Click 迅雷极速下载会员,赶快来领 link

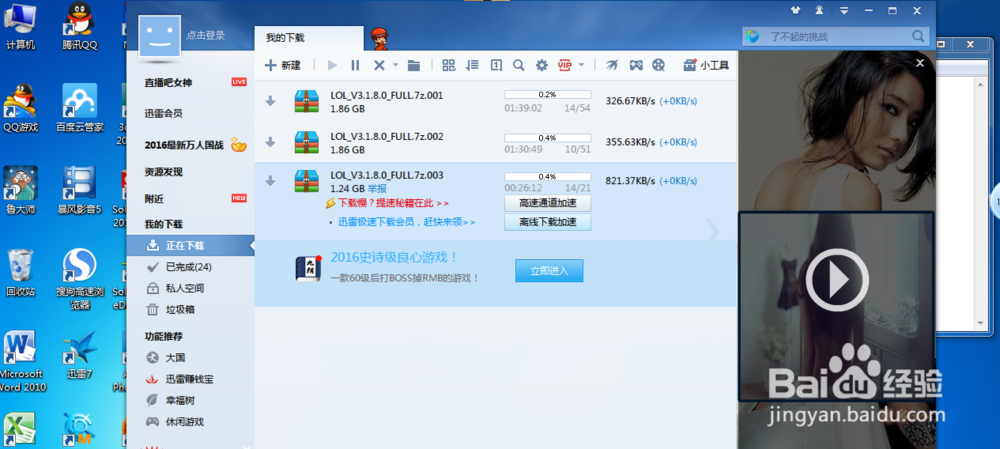406,222
